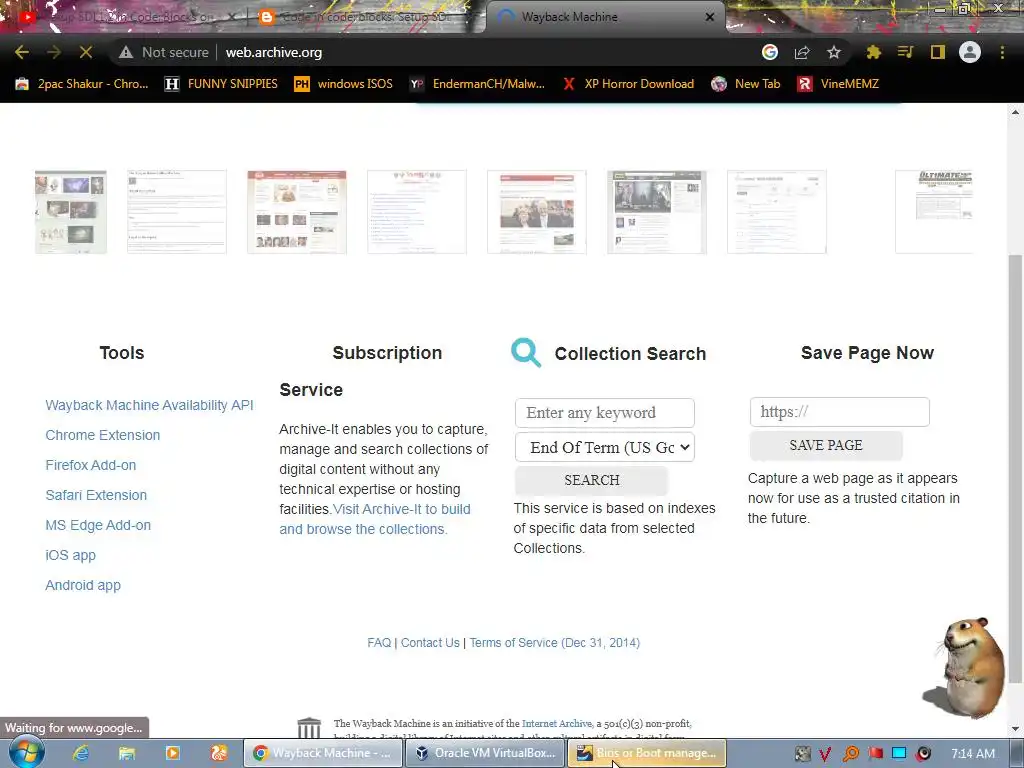Open the Contact Us link

[430, 643]
